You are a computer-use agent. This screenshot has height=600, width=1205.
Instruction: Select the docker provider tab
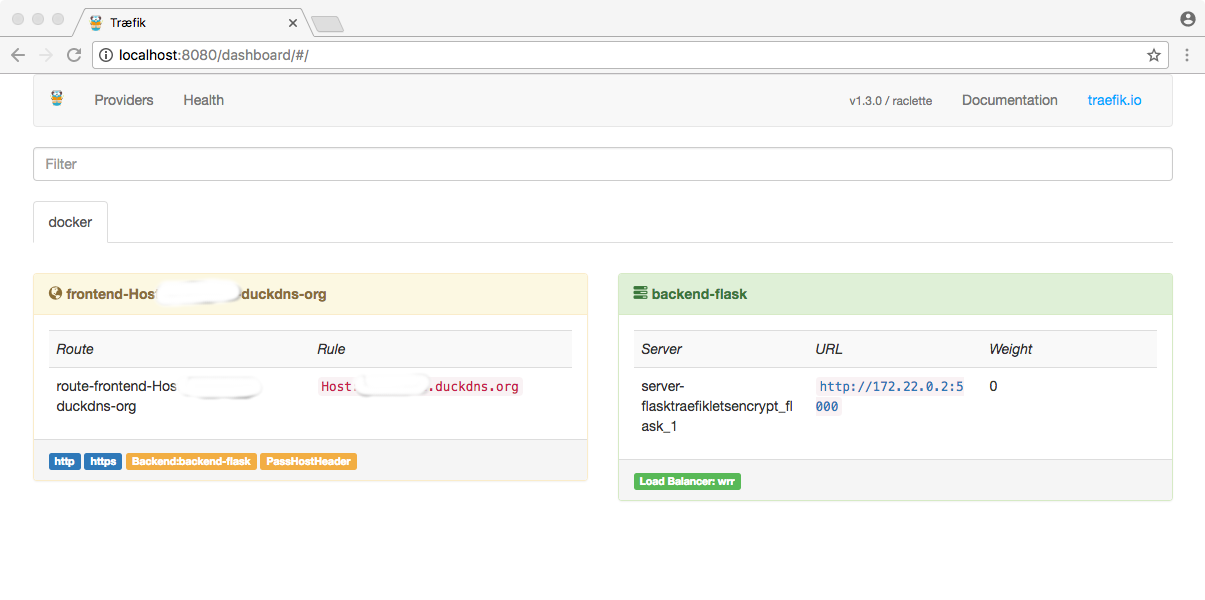pyautogui.click(x=70, y=222)
